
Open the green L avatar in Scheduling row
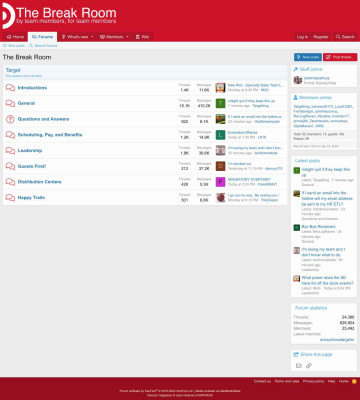click(220, 135)
